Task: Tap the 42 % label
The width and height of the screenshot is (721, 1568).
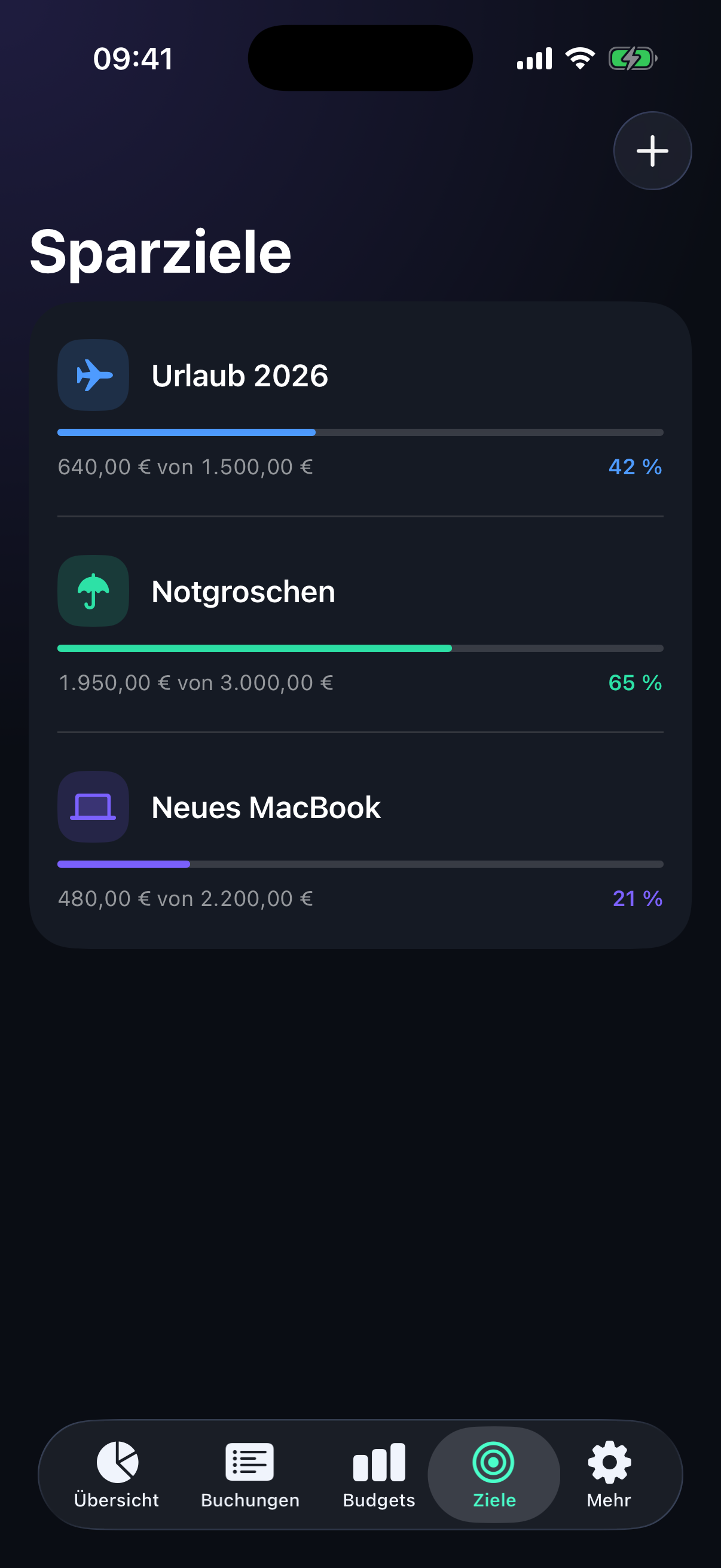Action: click(x=636, y=467)
